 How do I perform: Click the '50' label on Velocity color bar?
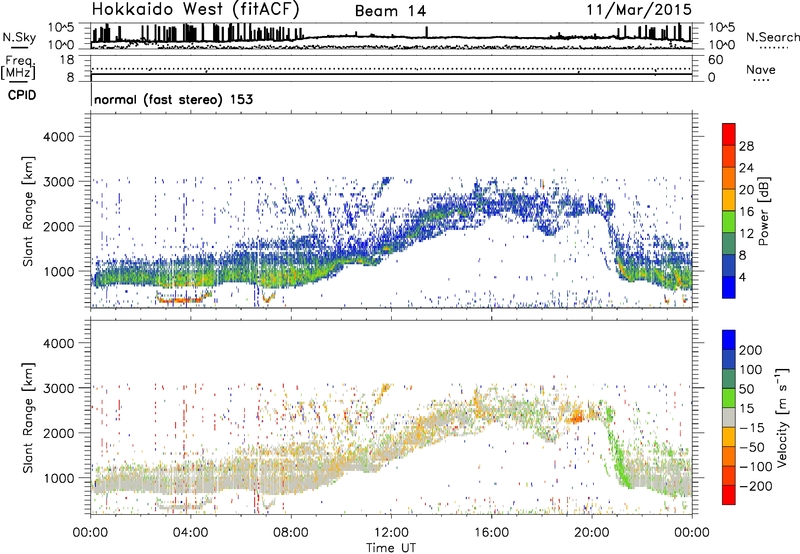coord(746,389)
